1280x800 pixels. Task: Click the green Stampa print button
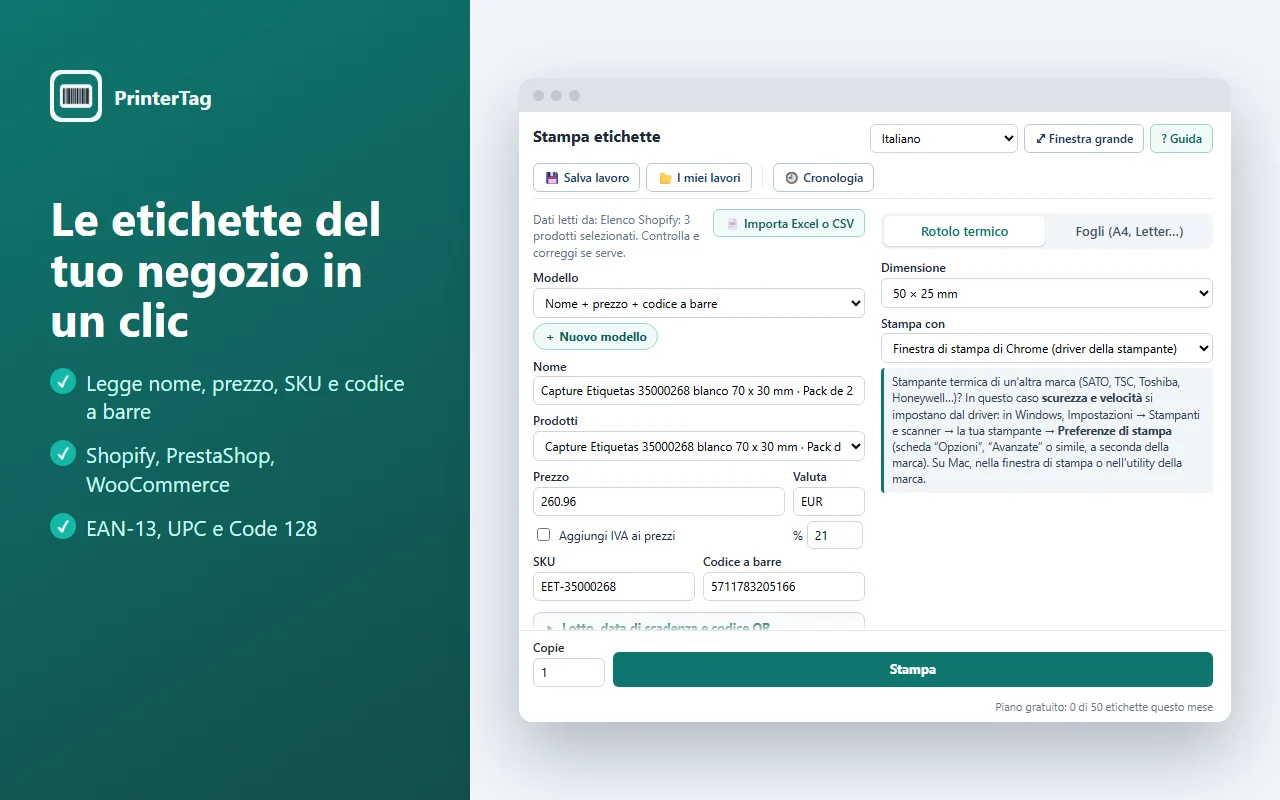913,670
